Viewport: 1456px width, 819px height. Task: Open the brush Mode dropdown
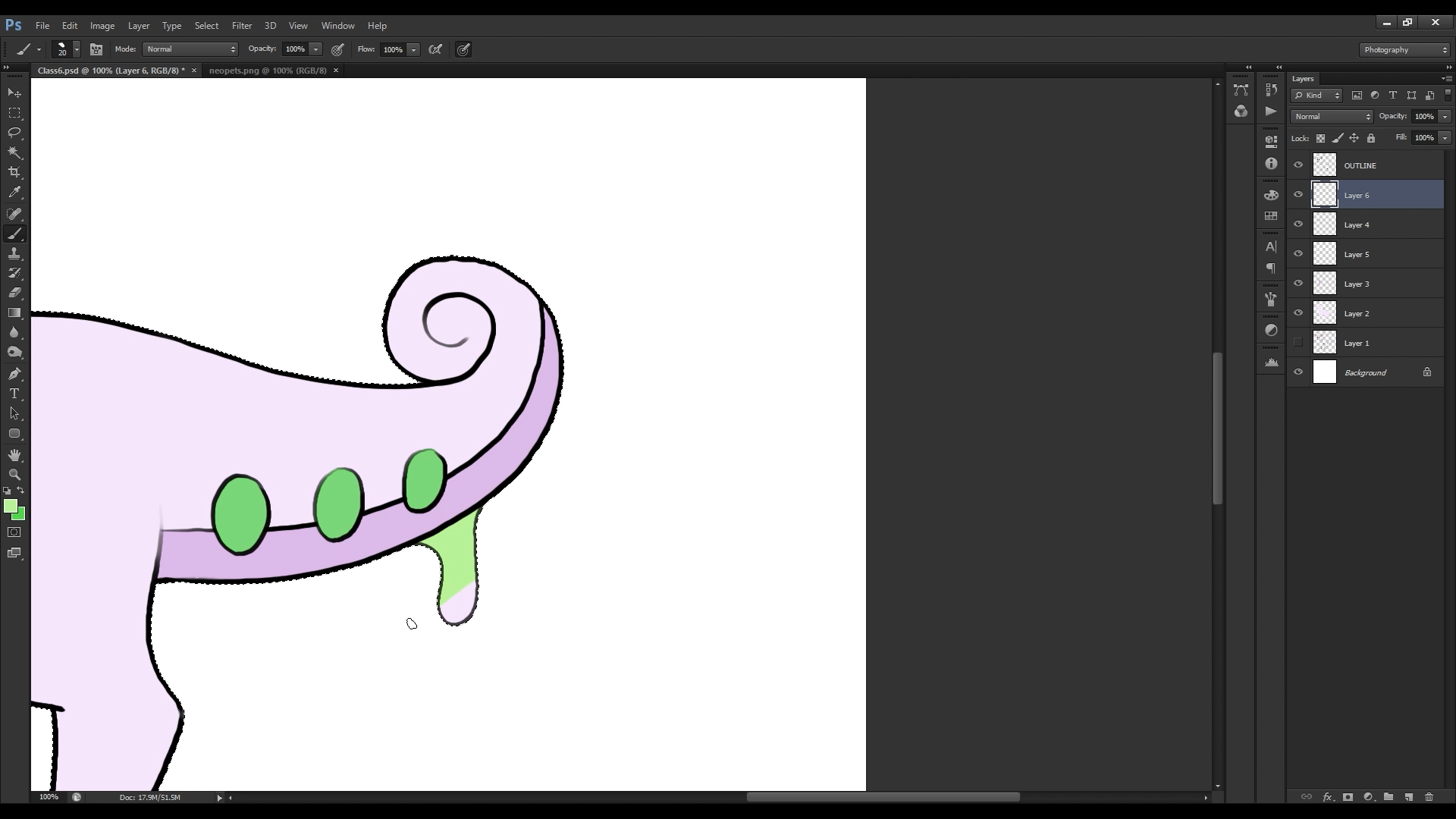pos(190,49)
